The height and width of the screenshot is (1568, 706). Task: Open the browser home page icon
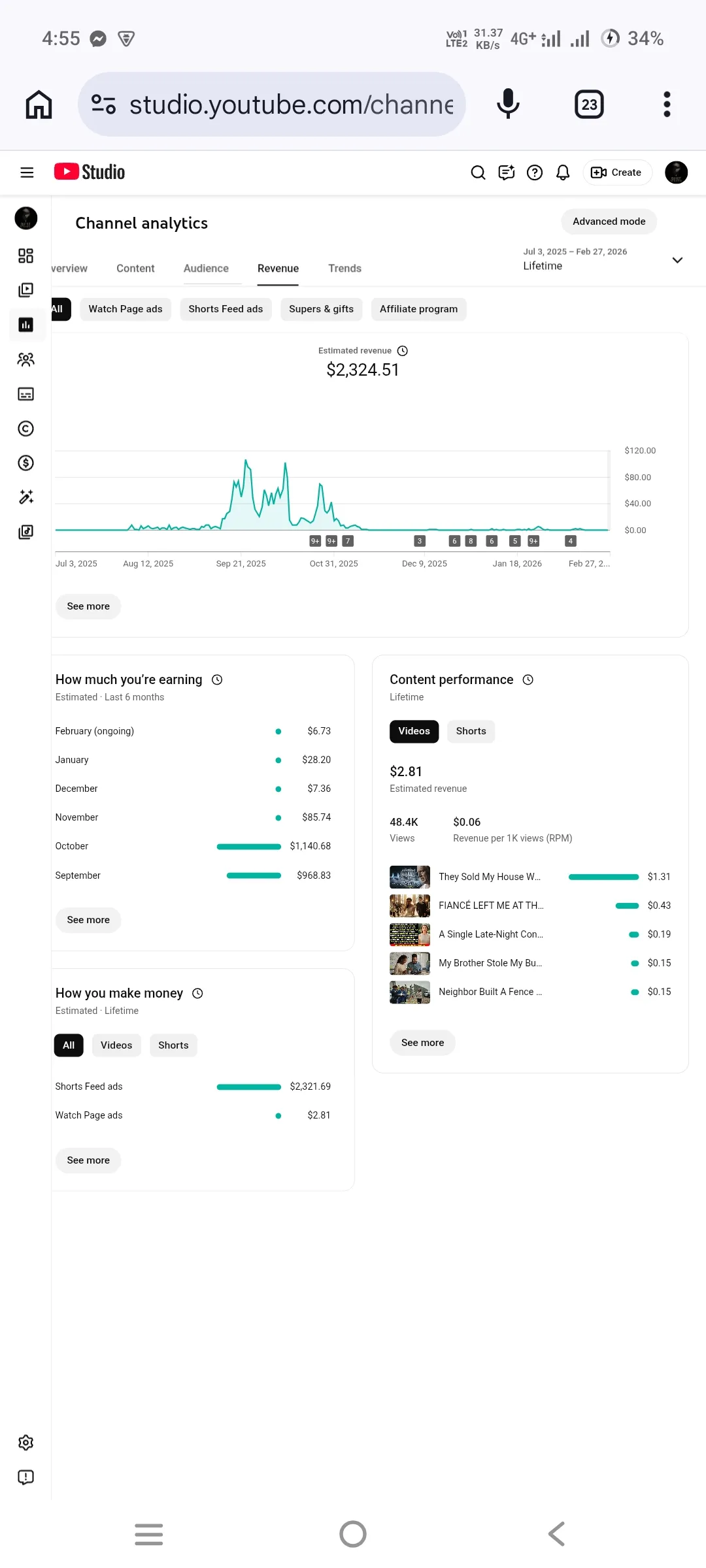39,105
